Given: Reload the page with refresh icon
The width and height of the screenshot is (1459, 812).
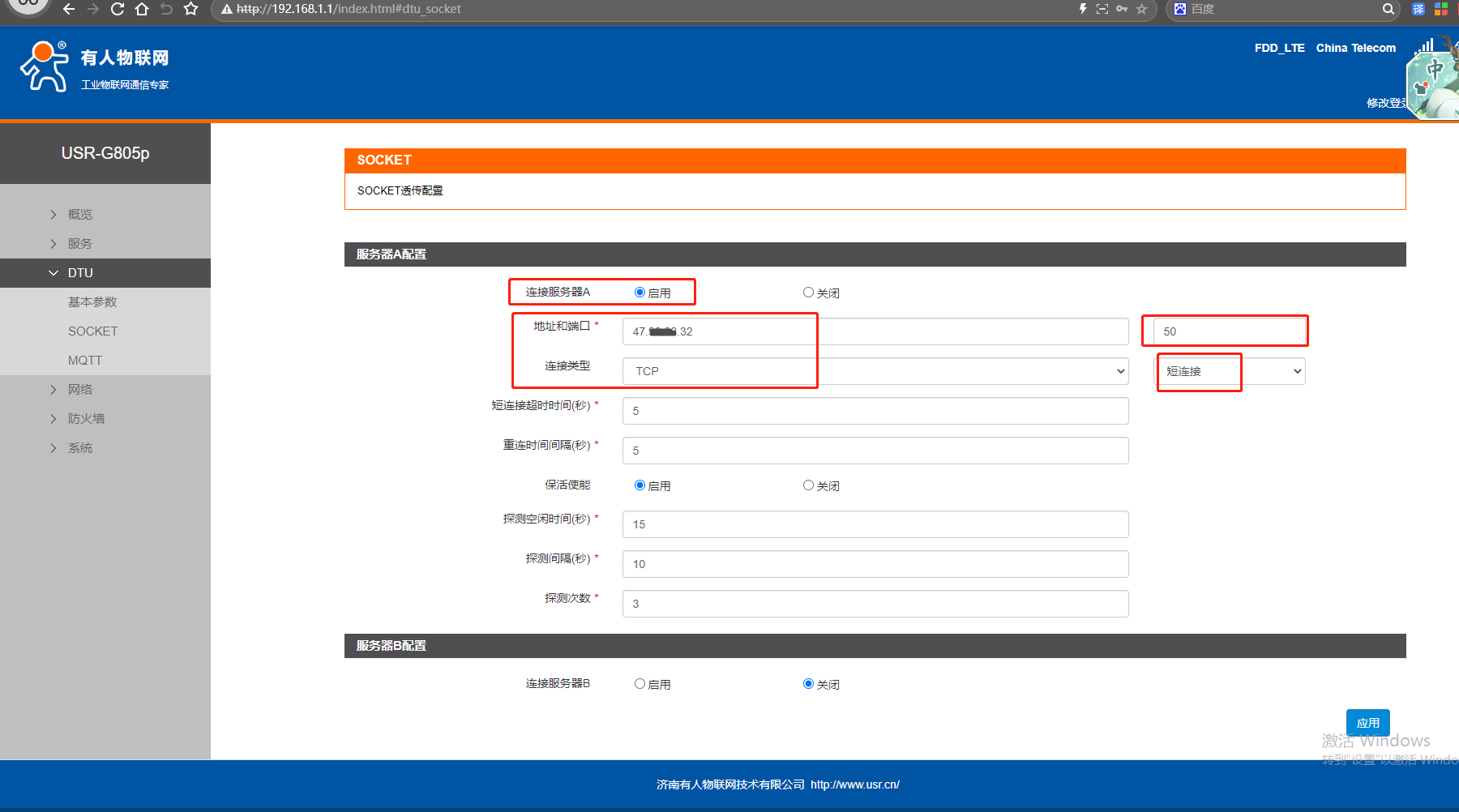Looking at the screenshot, I should click(118, 9).
